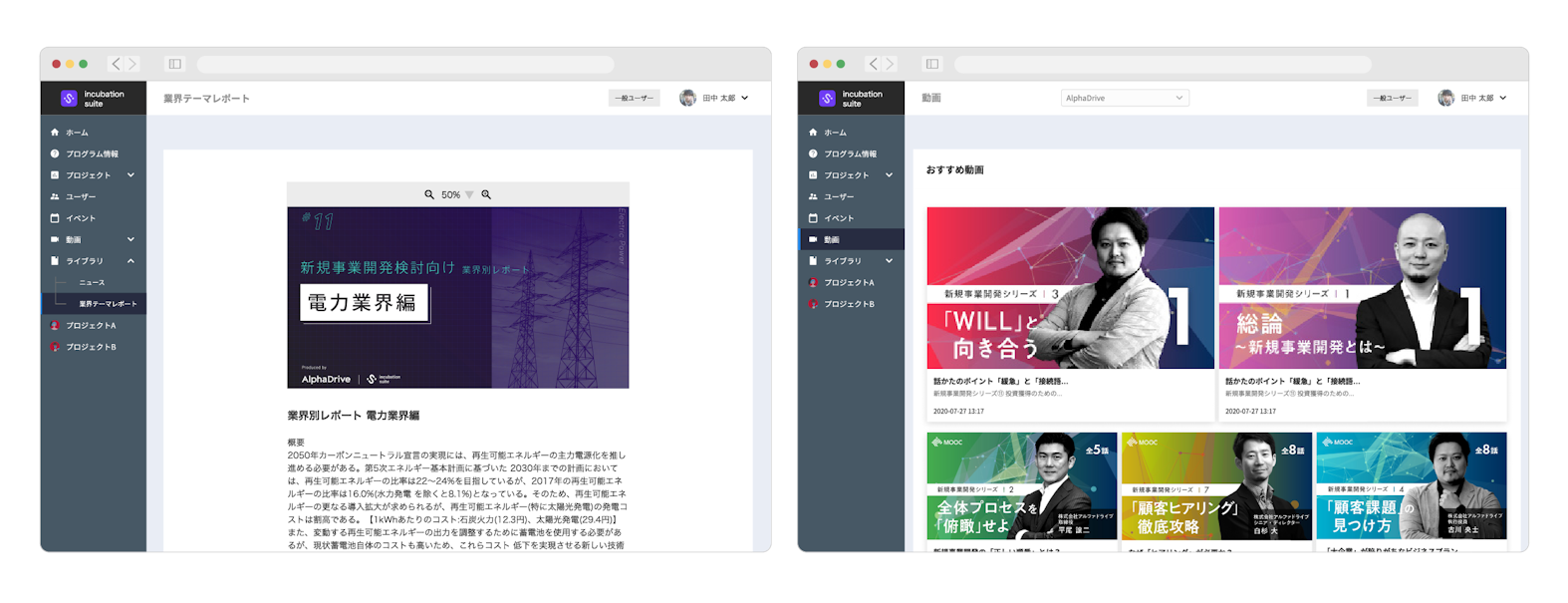Click the 田中 太郎 avatar photo in the left window
Image resolution: width=1568 pixels, height=603 pixels.
coord(687,98)
